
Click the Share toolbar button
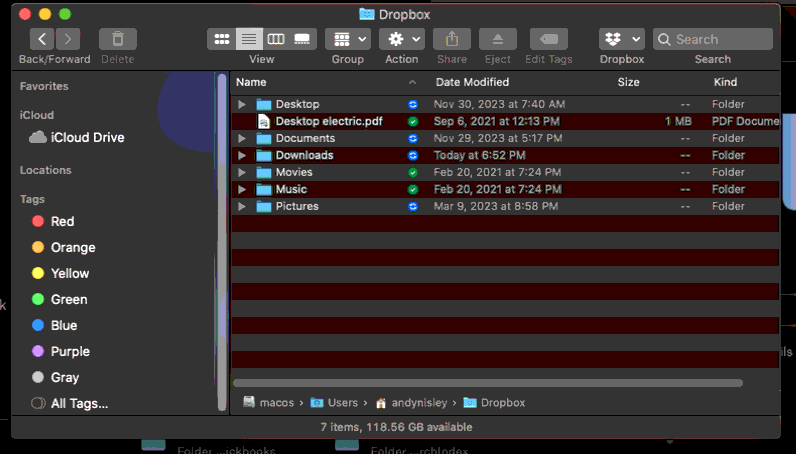452,39
